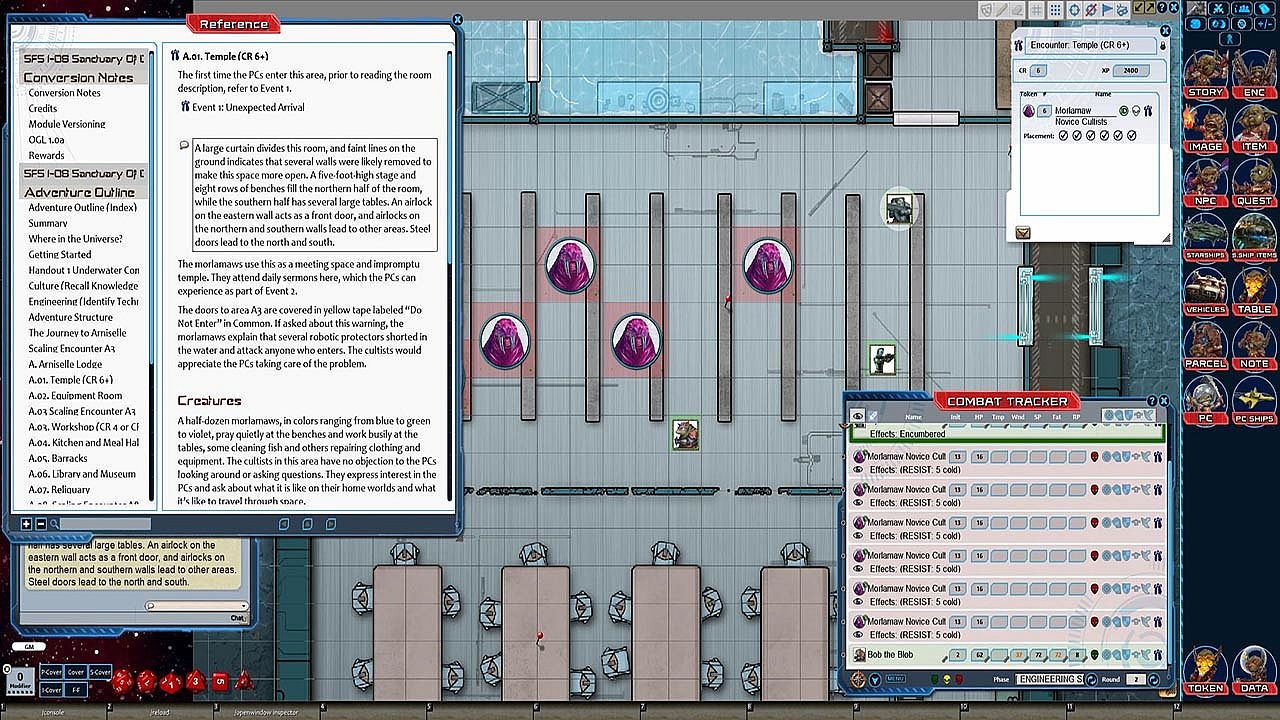Open the TOKEN sidebar library

1205,669
